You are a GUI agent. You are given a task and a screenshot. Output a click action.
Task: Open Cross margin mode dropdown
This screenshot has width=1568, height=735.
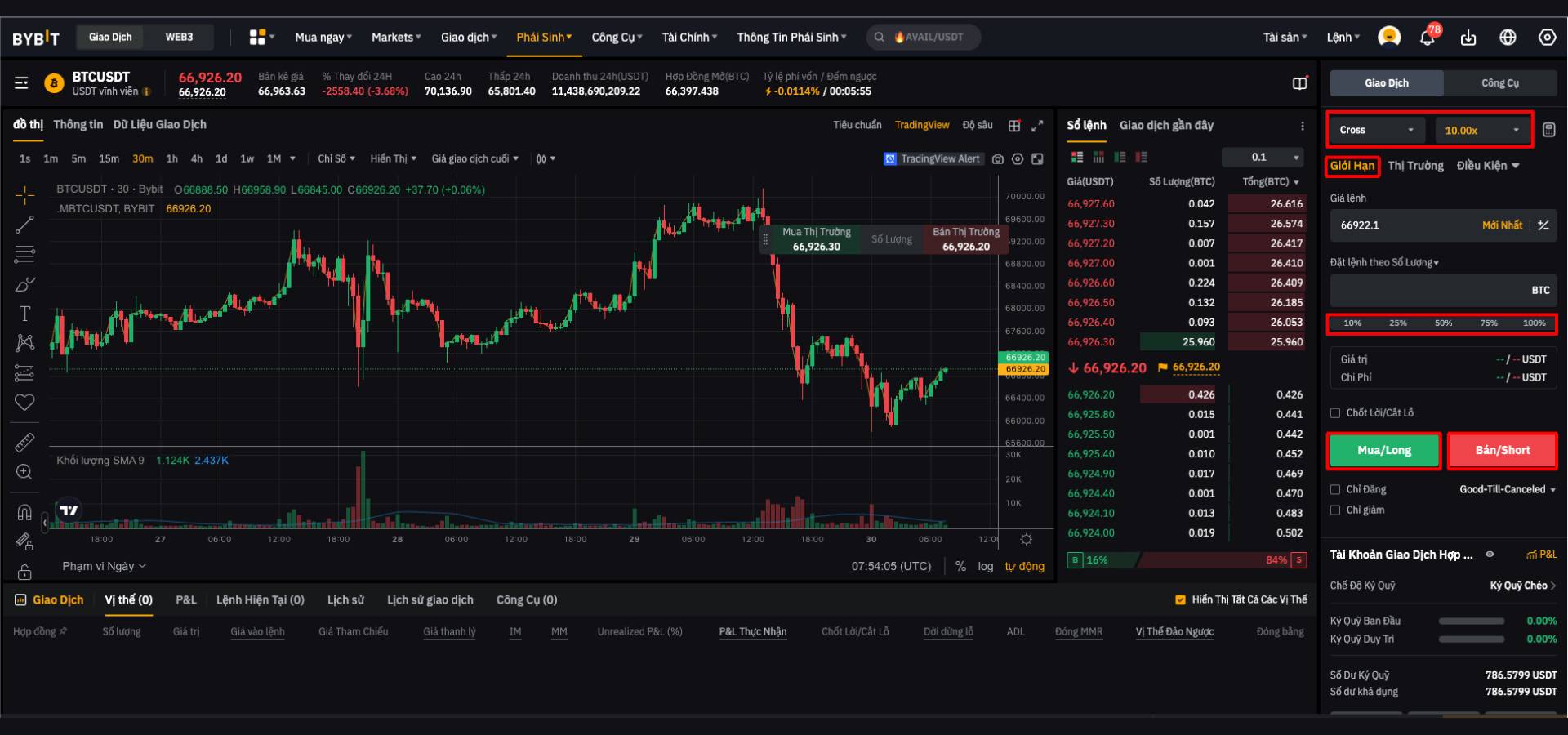(1377, 130)
